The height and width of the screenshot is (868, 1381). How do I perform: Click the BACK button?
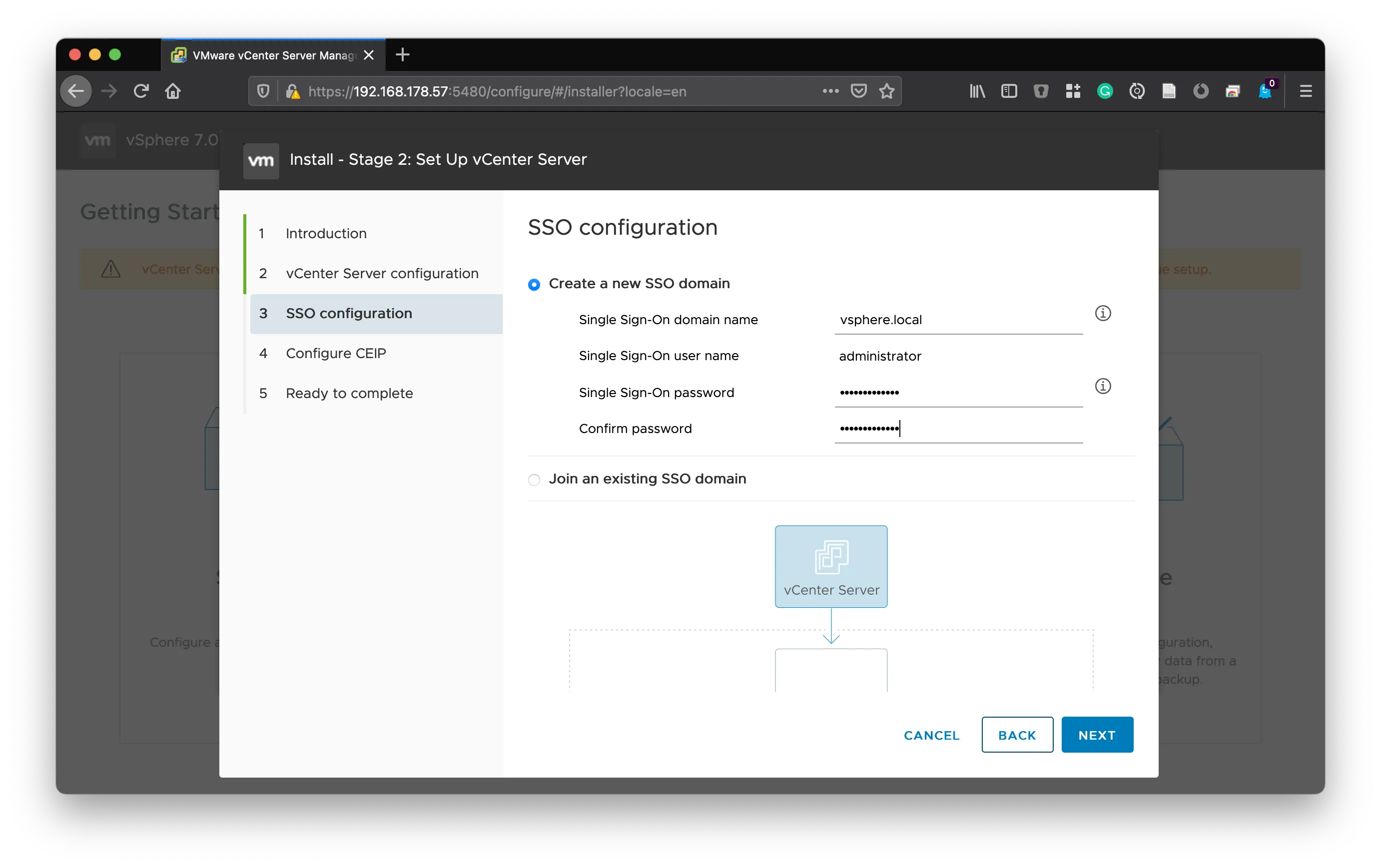point(1017,735)
